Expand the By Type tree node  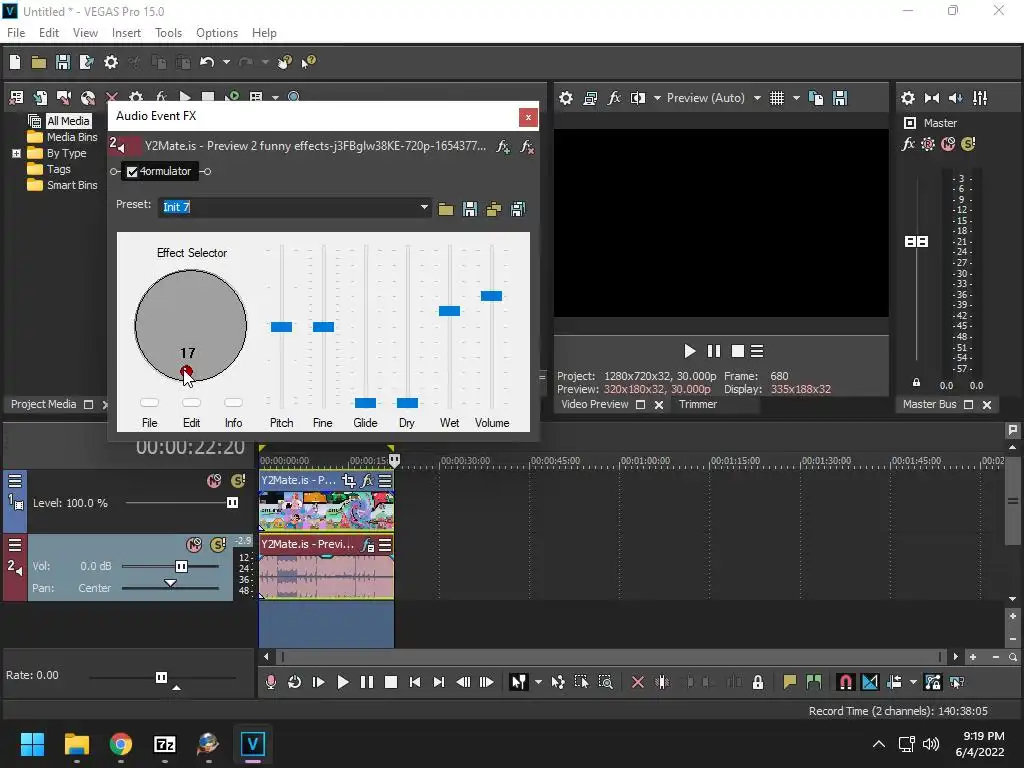click(x=16, y=153)
